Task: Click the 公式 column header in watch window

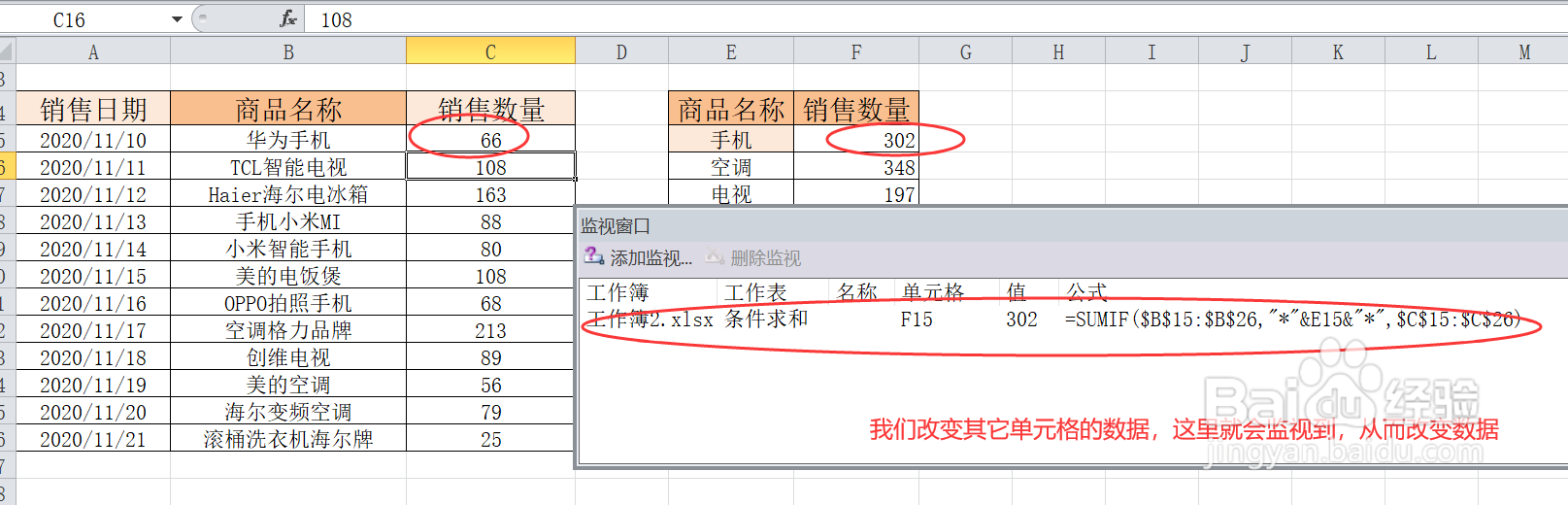Action: tap(1086, 291)
